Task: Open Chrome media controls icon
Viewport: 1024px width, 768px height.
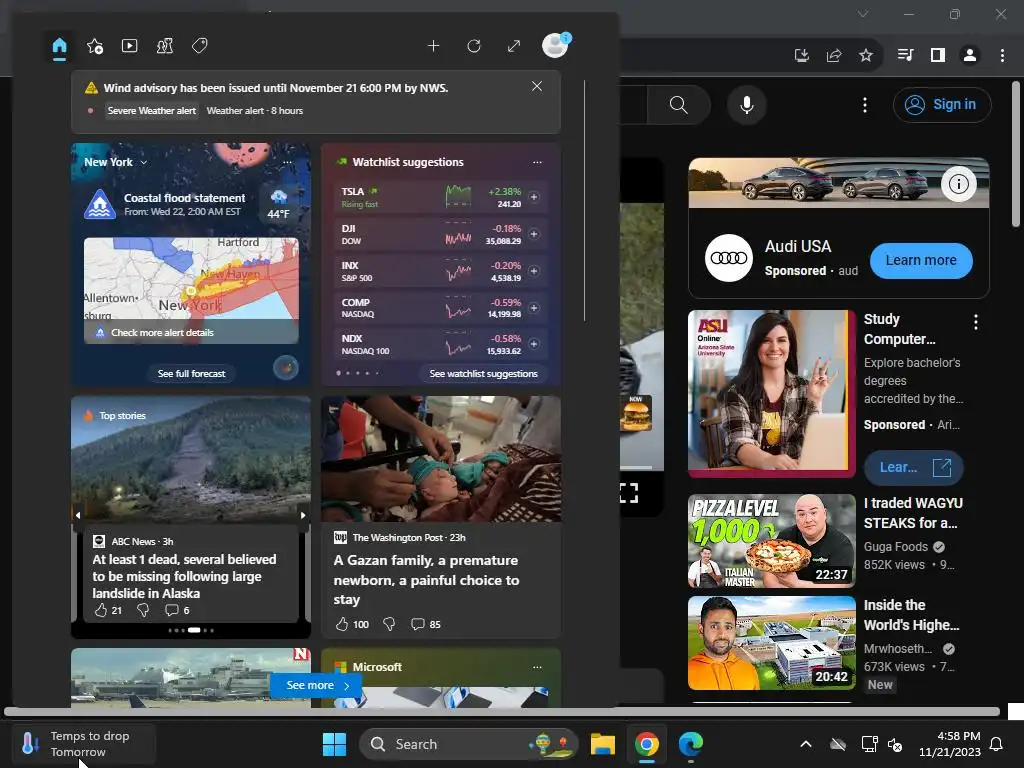Action: point(906,56)
